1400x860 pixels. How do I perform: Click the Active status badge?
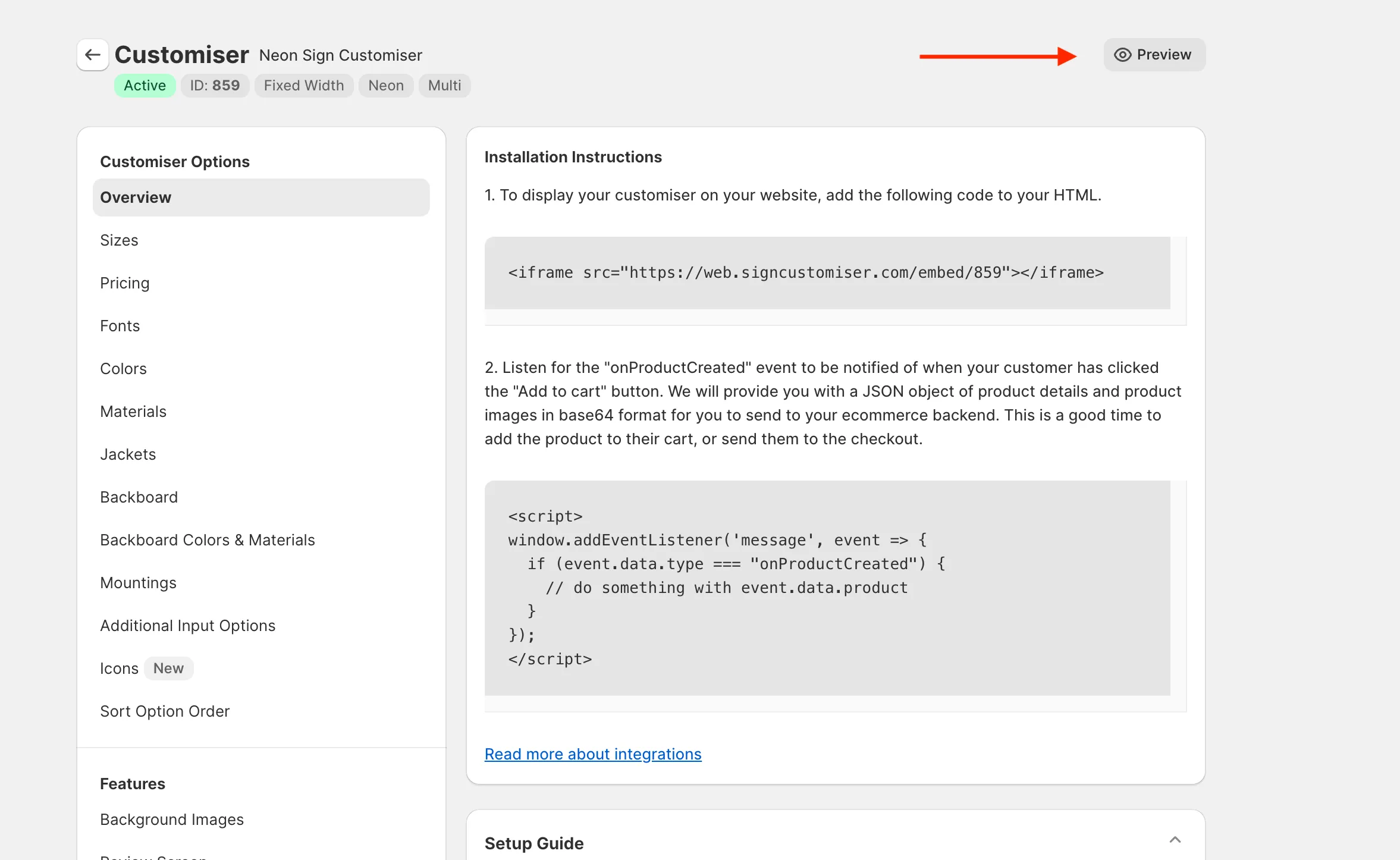(145, 85)
